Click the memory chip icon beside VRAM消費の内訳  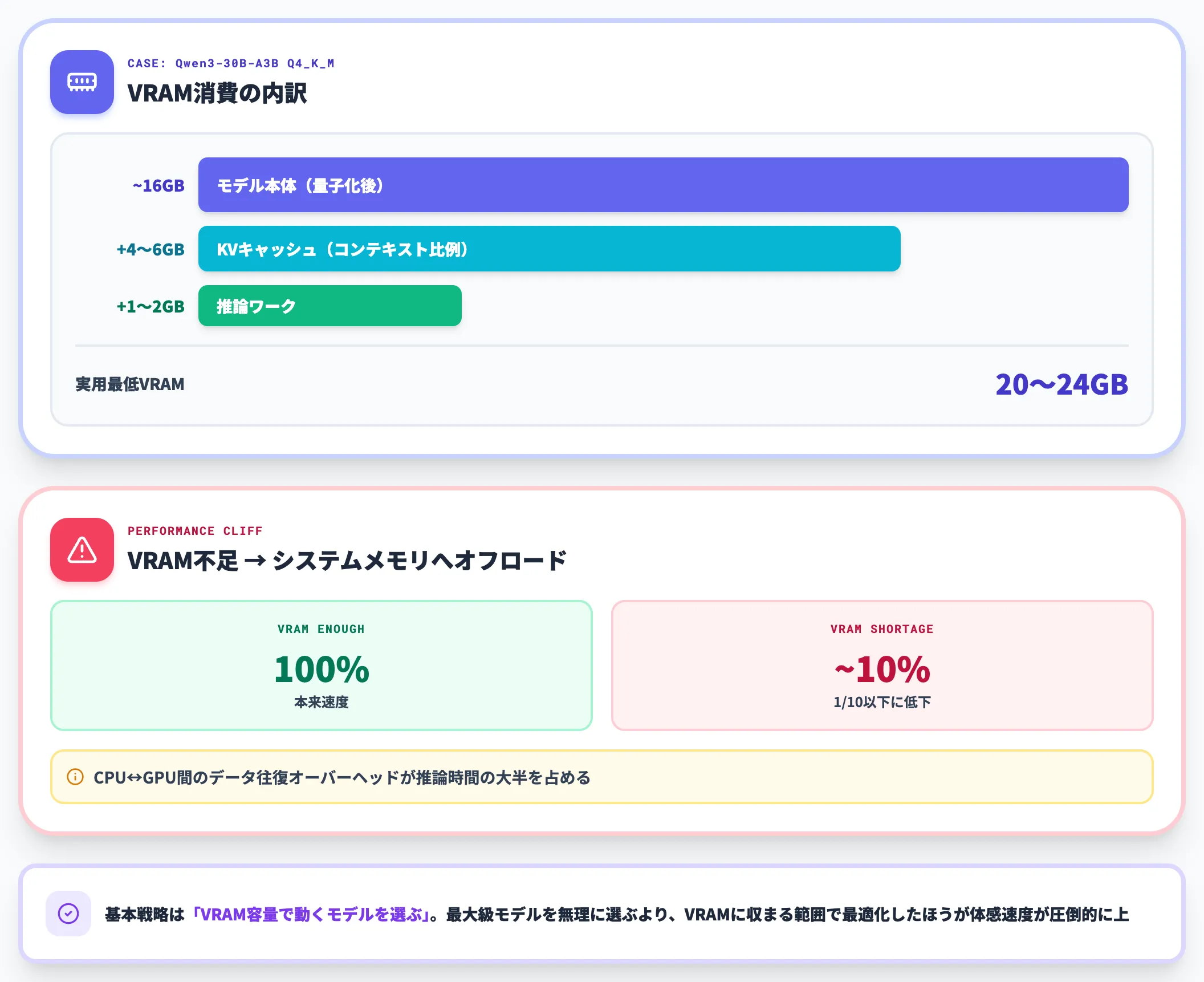tap(82, 82)
